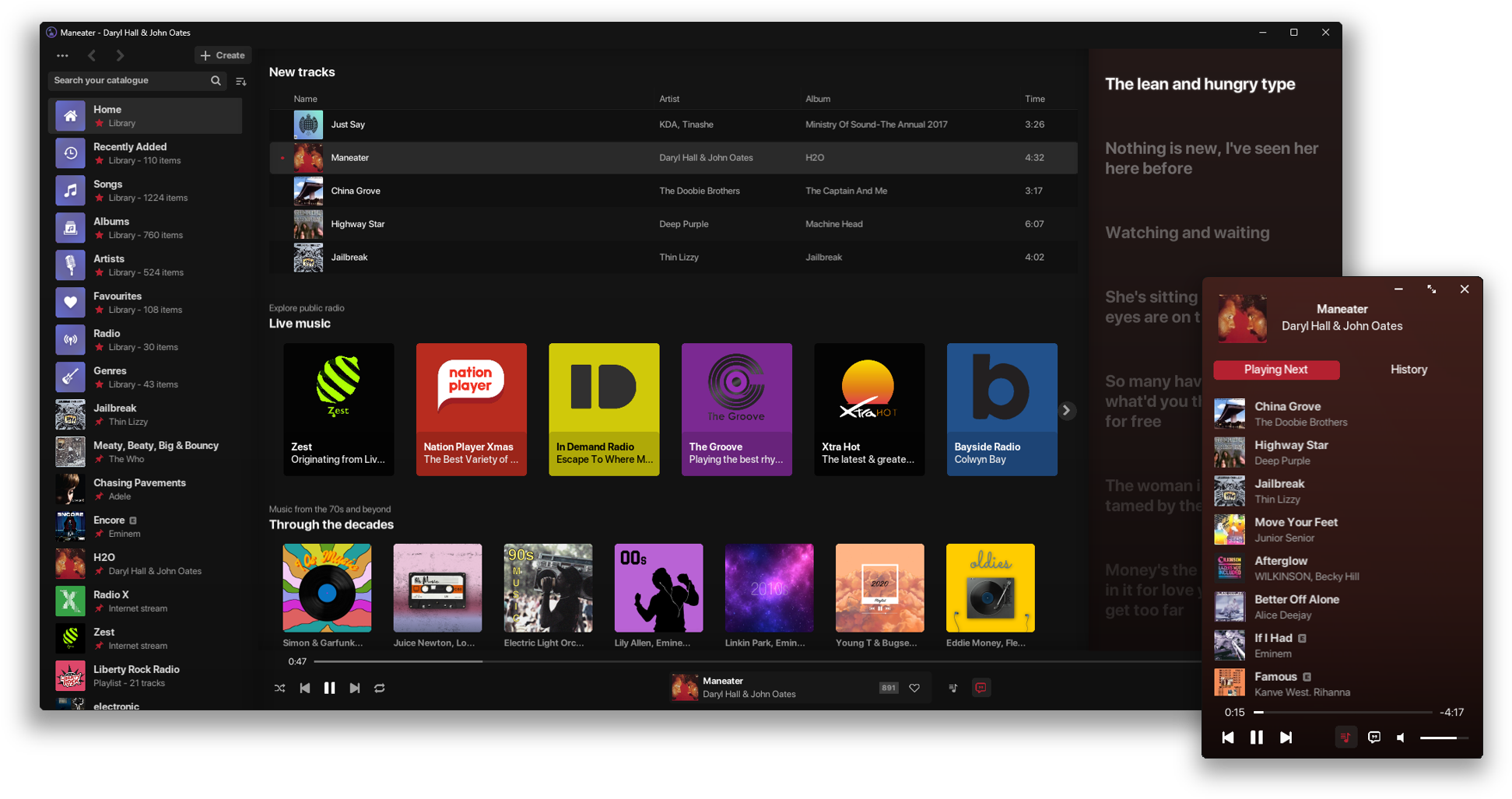This screenshot has height=799, width=1512.
Task: Switch to the History tab
Action: point(1409,370)
